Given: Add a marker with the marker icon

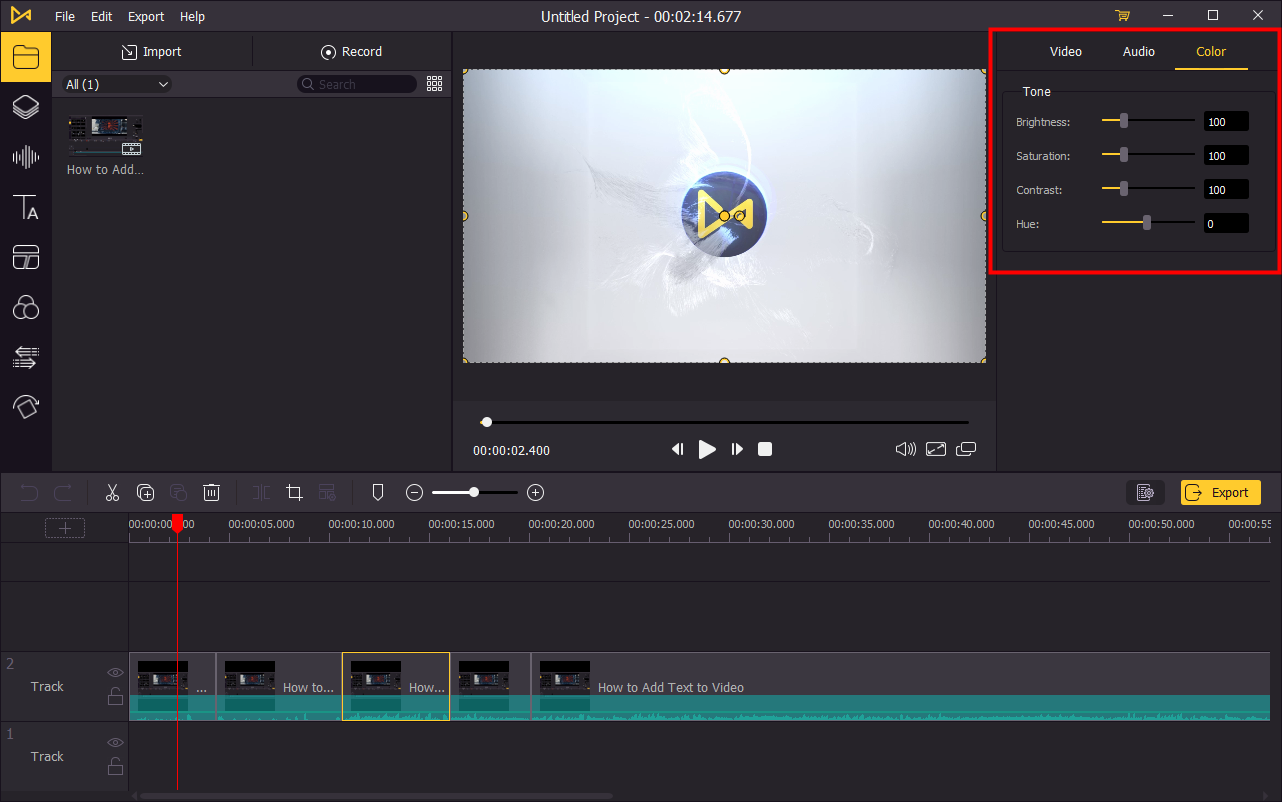Looking at the screenshot, I should 378,492.
